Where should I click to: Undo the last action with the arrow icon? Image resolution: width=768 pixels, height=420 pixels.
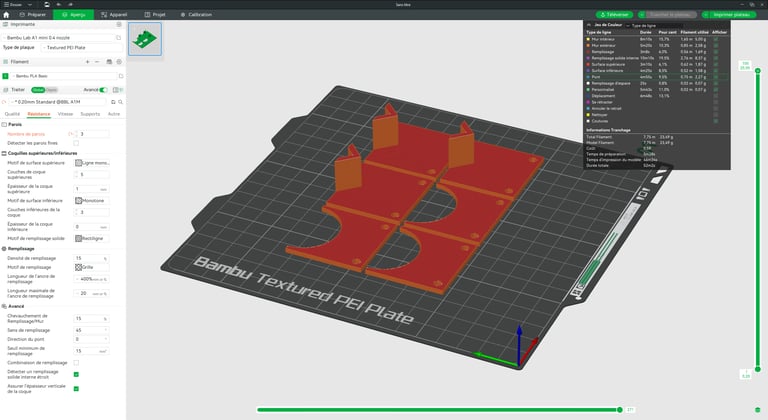click(58, 4)
